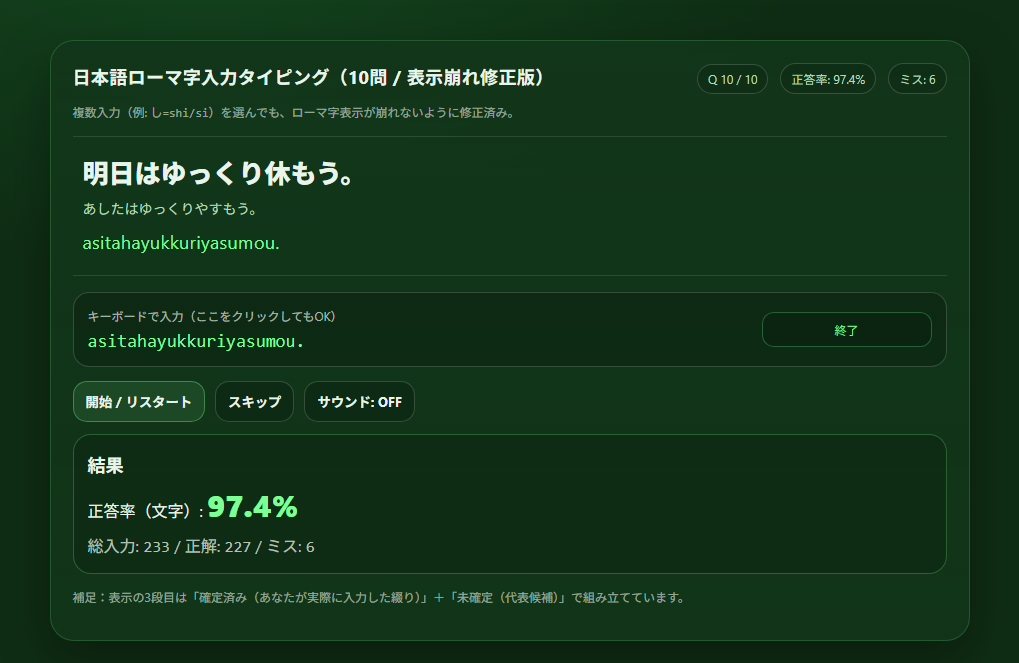Click the typed romaji text inside the input box
Viewport: 1019px width, 663px height.
195,341
